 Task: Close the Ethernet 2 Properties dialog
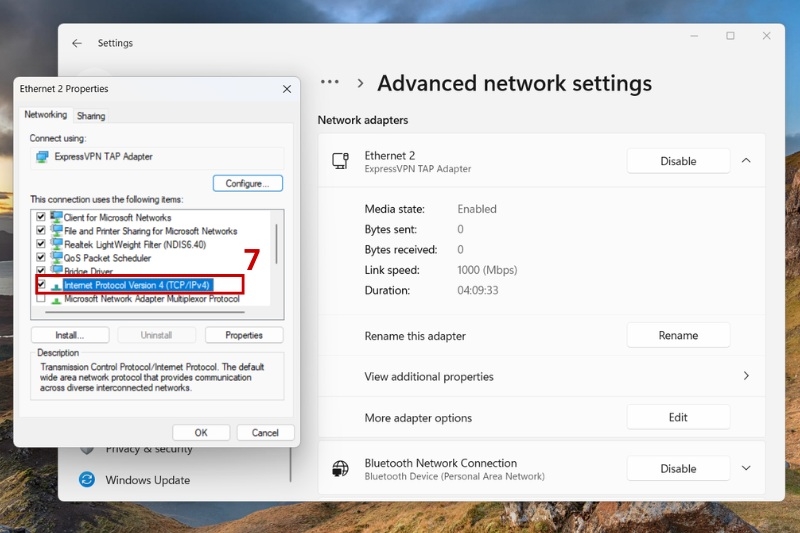(x=287, y=89)
